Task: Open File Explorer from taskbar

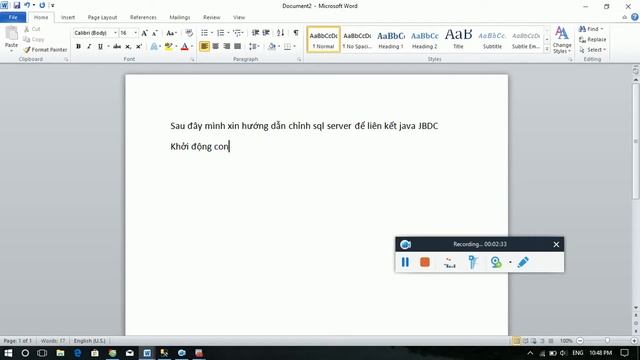Action: click(x=60, y=353)
